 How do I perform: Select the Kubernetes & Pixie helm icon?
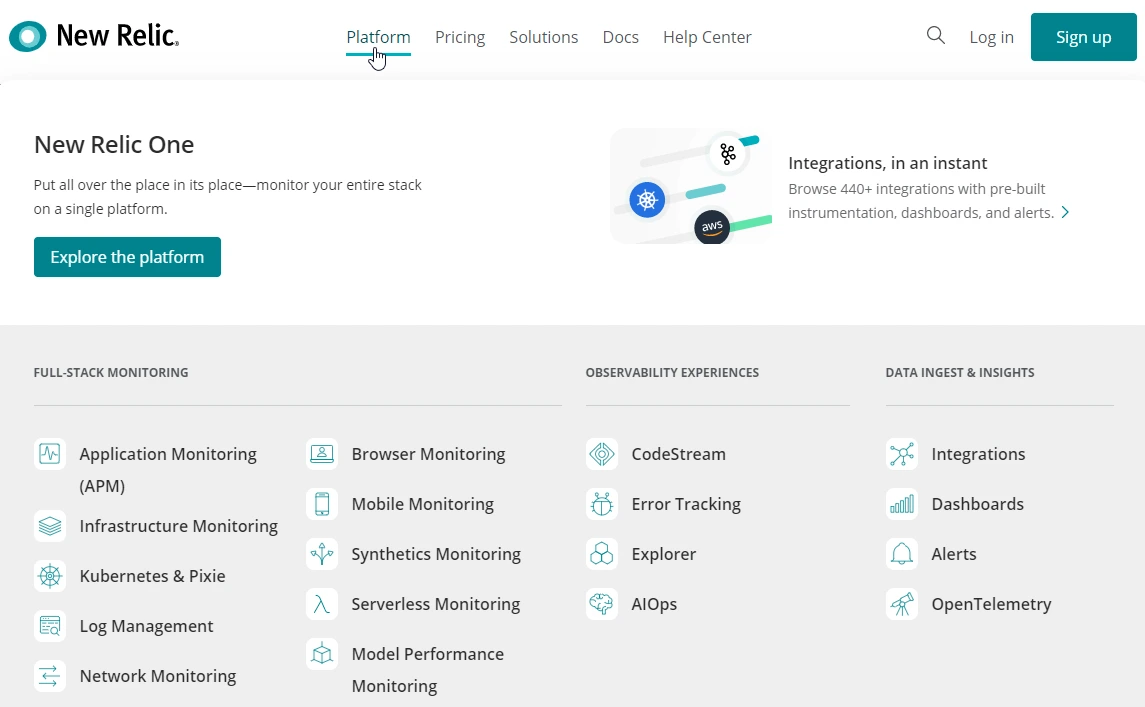pos(50,576)
